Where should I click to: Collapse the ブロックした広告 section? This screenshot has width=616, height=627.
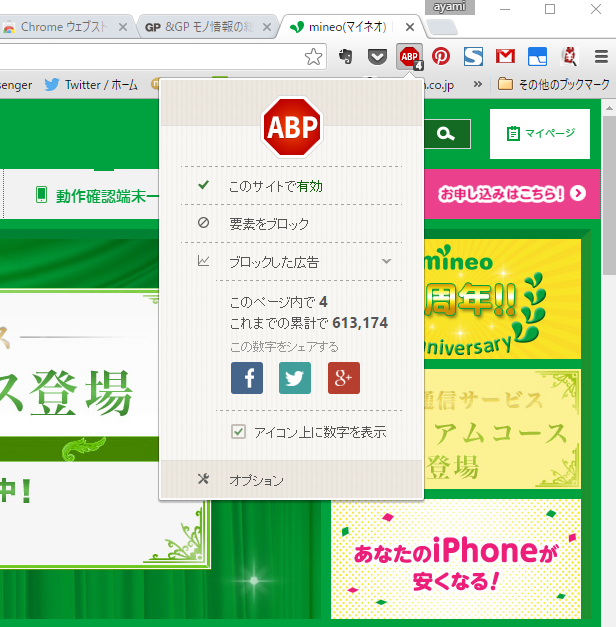point(386,262)
